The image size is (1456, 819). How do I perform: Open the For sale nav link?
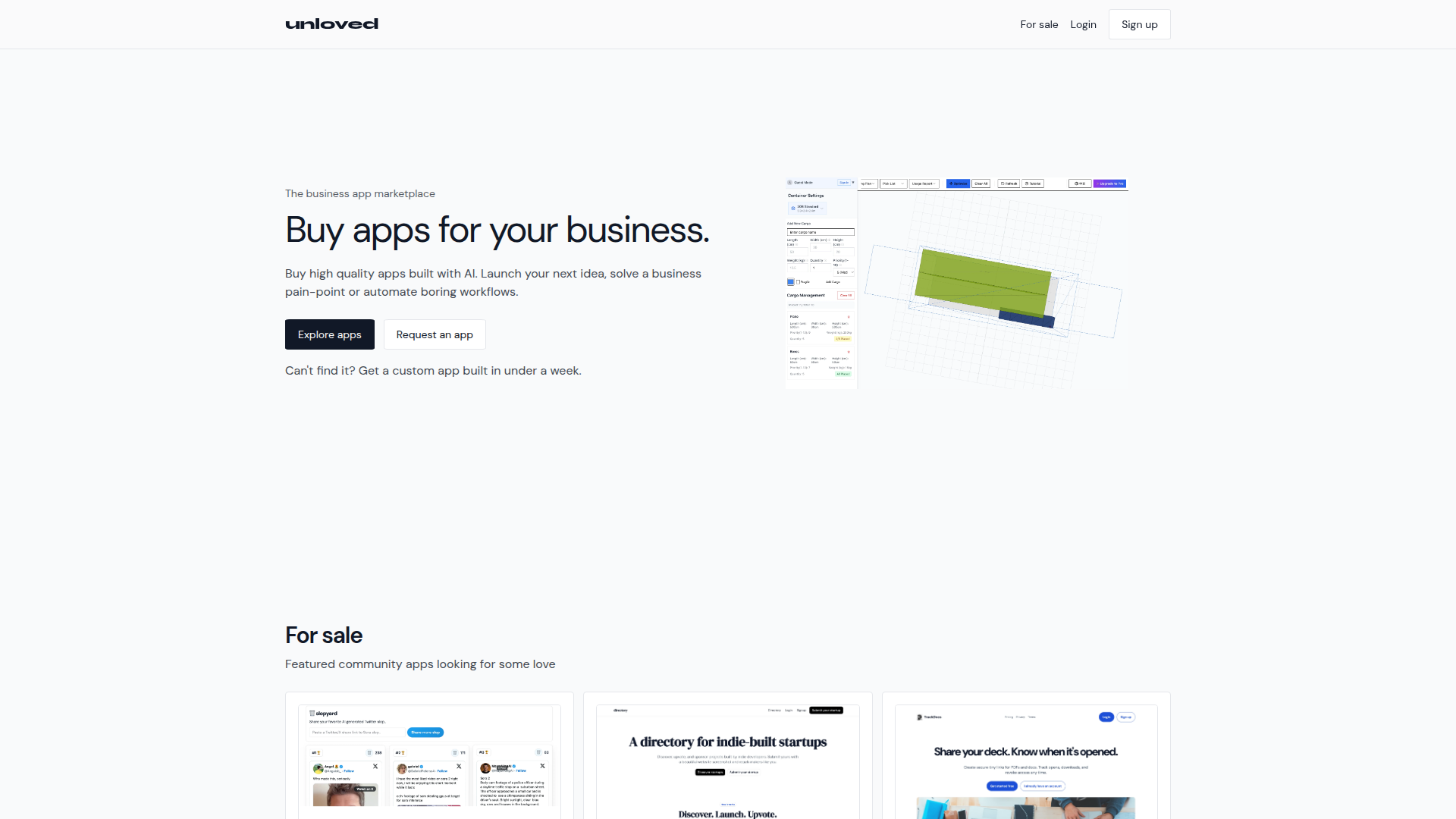[1039, 24]
